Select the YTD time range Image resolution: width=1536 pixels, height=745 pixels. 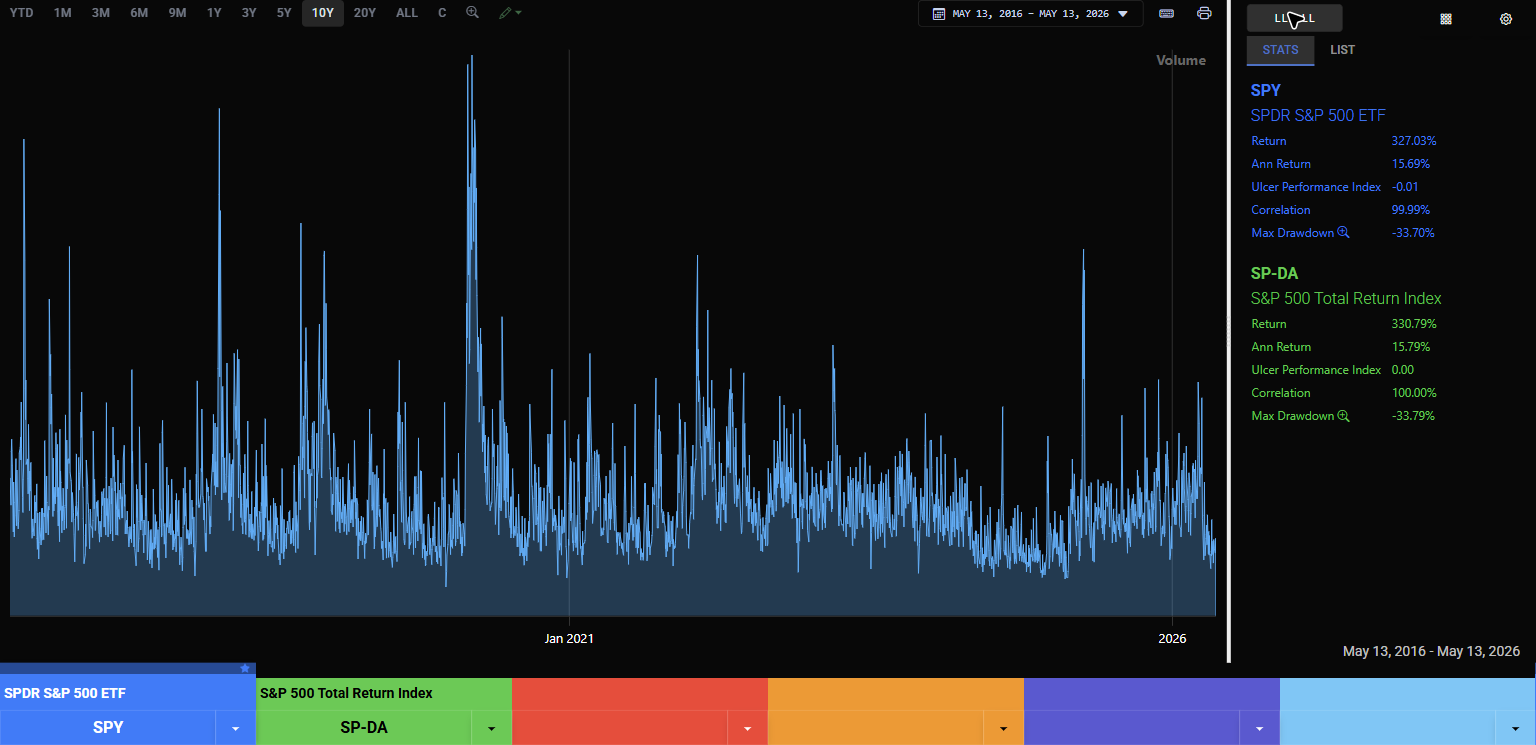coord(21,13)
